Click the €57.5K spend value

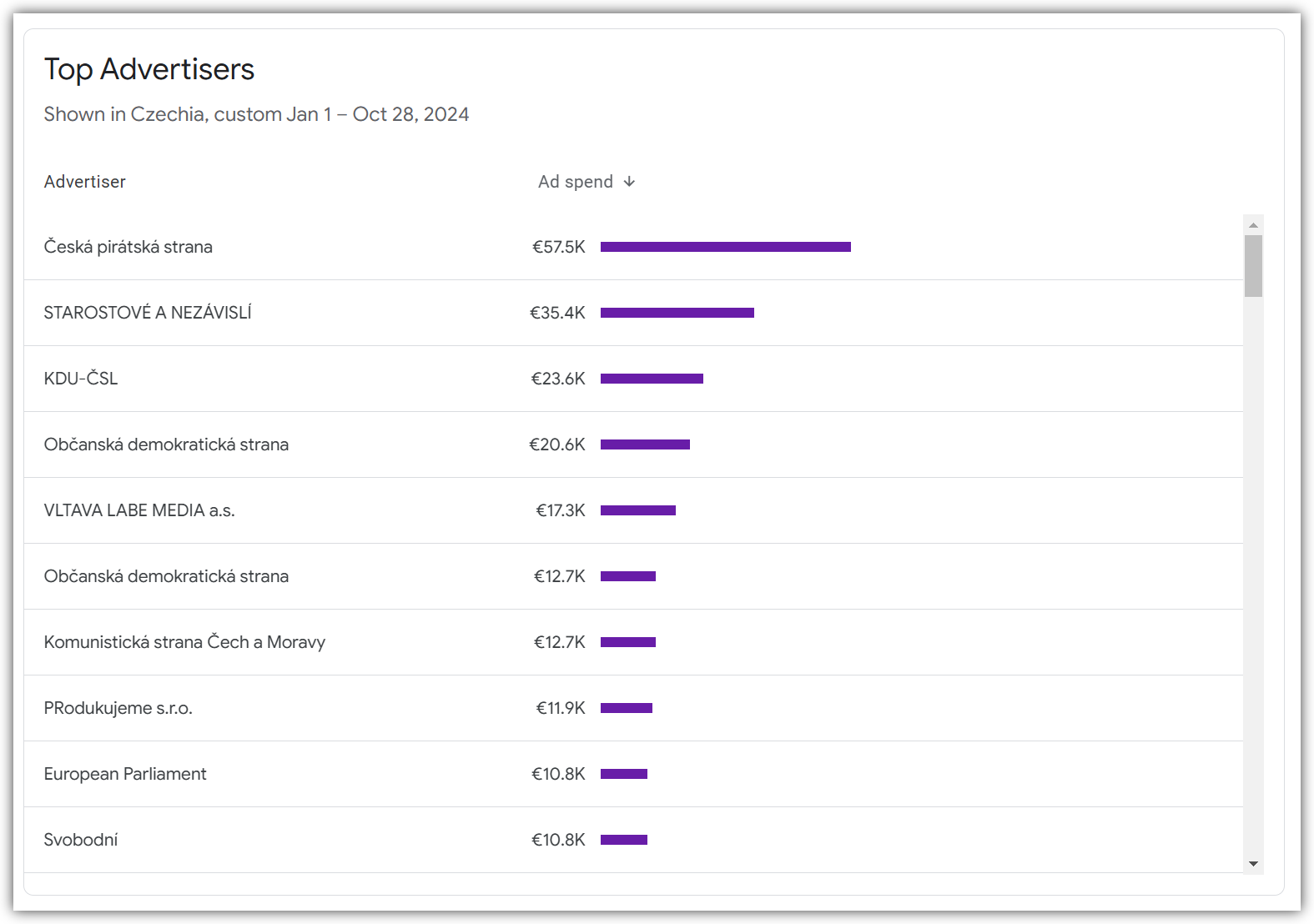(559, 247)
